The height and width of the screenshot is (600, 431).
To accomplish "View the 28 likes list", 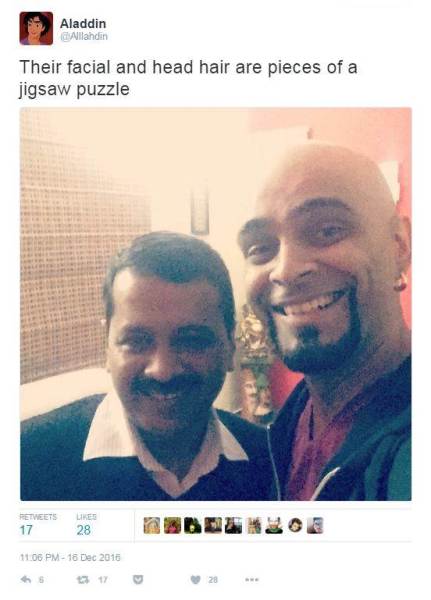I will tap(86, 525).
